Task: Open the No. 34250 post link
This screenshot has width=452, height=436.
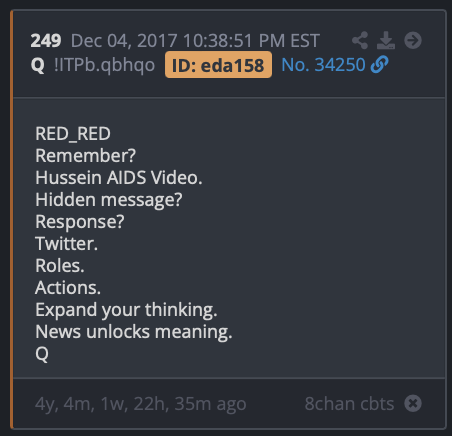Action: tap(323, 65)
